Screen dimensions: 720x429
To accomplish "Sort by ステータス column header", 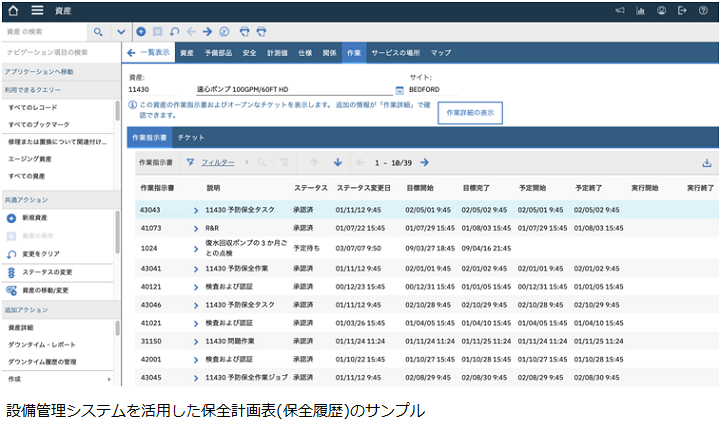I will 311,188.
